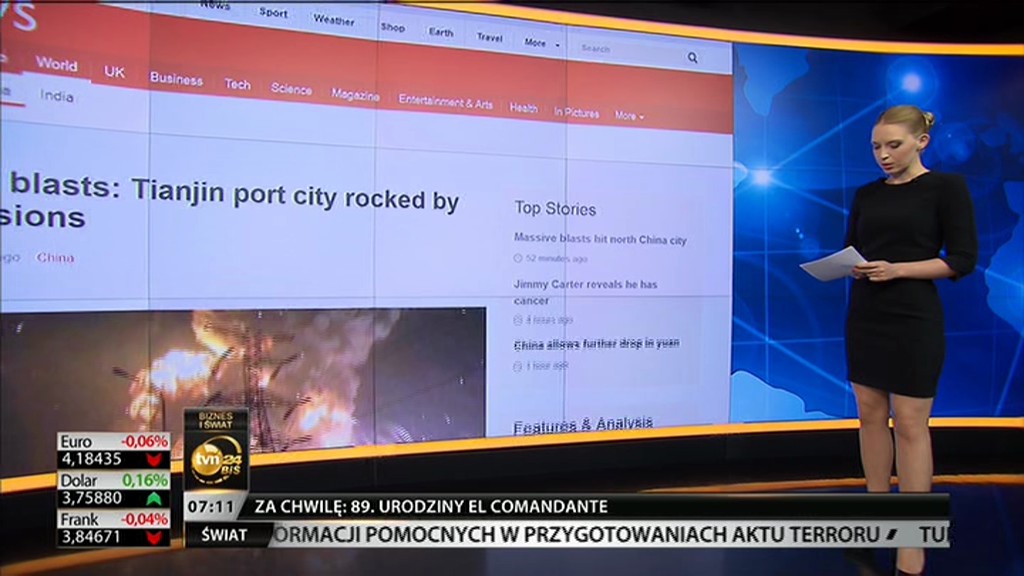Open the Sport section
This screenshot has width=1024, height=576.
pos(273,12)
